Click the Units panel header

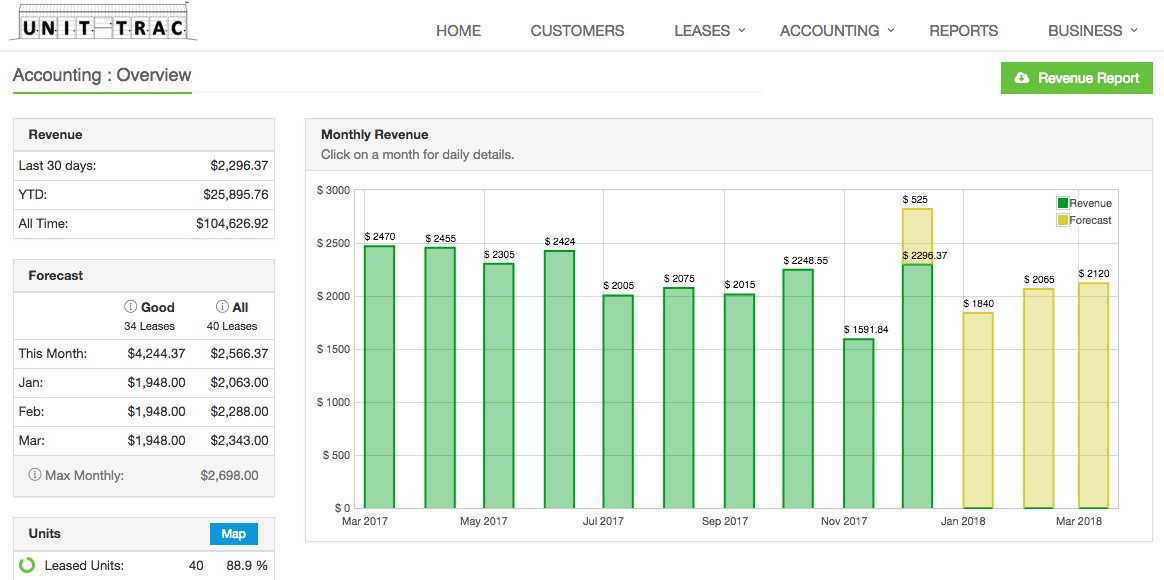144,534
